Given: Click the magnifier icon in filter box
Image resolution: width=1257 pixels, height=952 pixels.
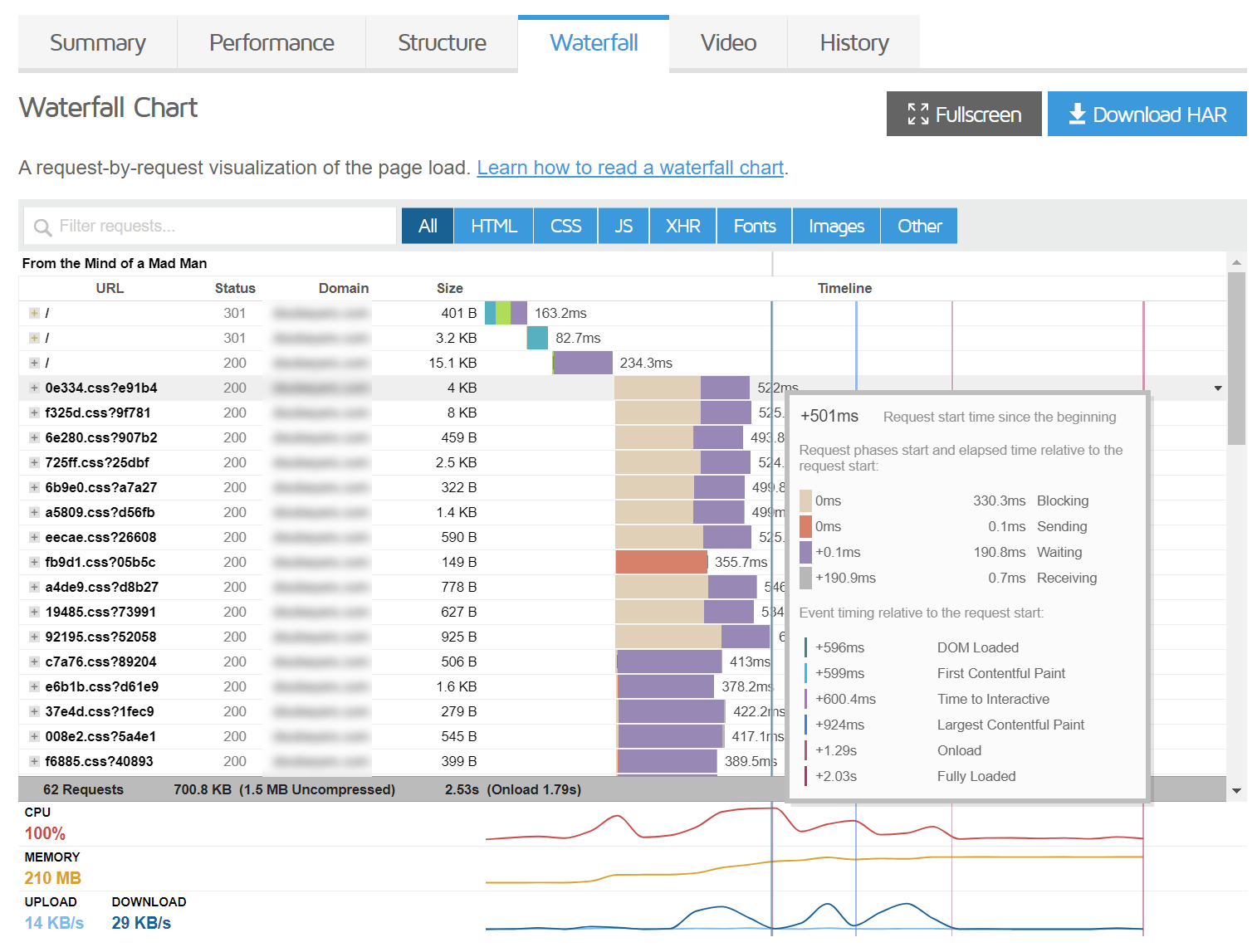Looking at the screenshot, I should [x=42, y=227].
